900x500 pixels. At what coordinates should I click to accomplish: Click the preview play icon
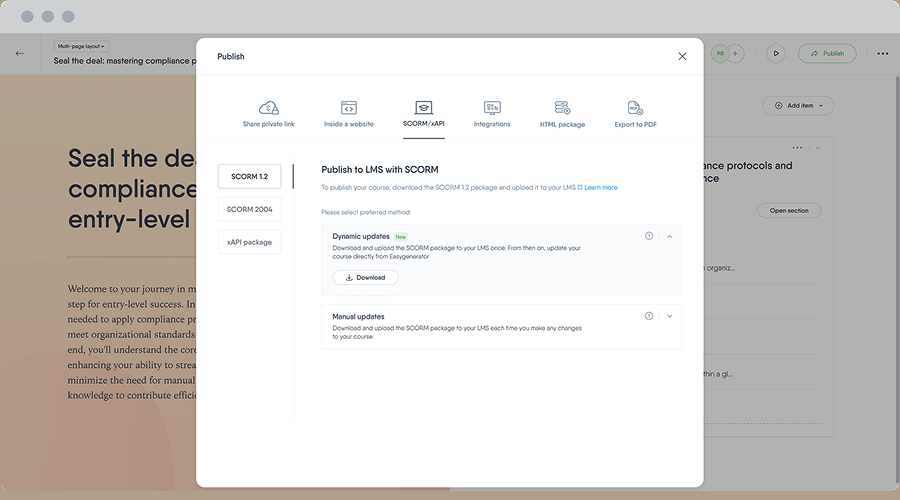776,53
